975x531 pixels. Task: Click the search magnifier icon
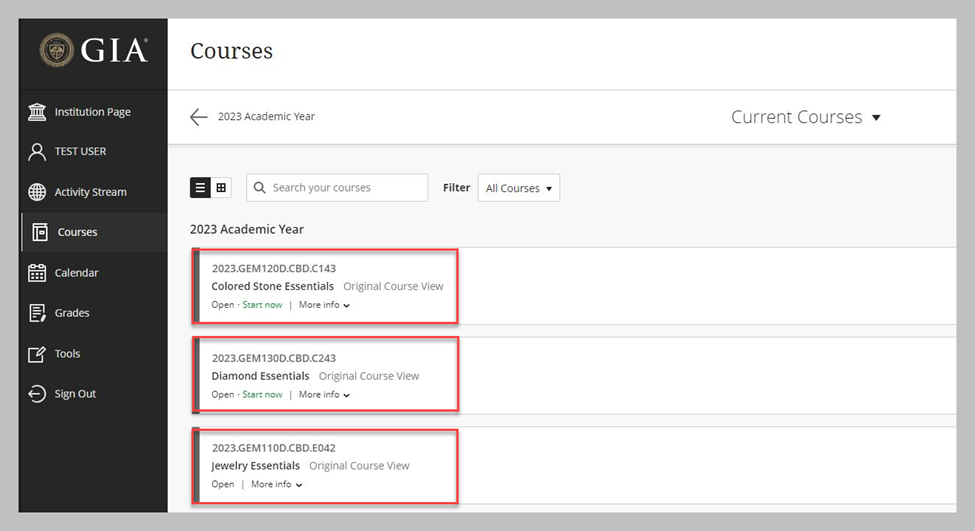click(x=259, y=187)
